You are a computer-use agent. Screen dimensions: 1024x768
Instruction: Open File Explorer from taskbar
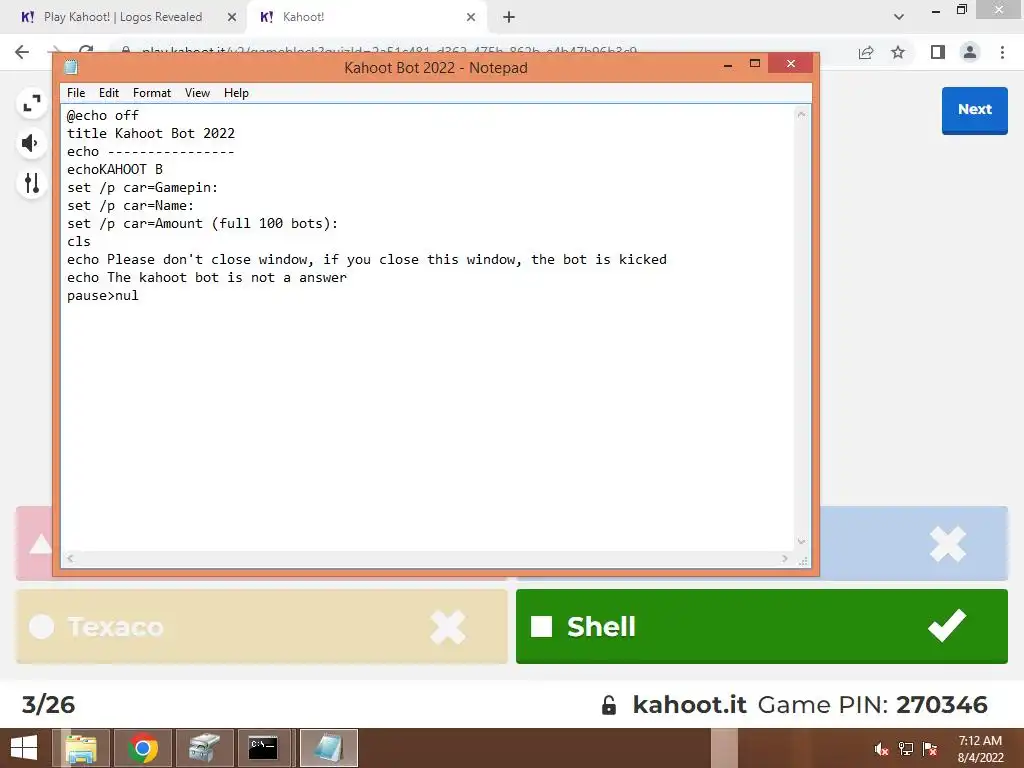tap(81, 748)
